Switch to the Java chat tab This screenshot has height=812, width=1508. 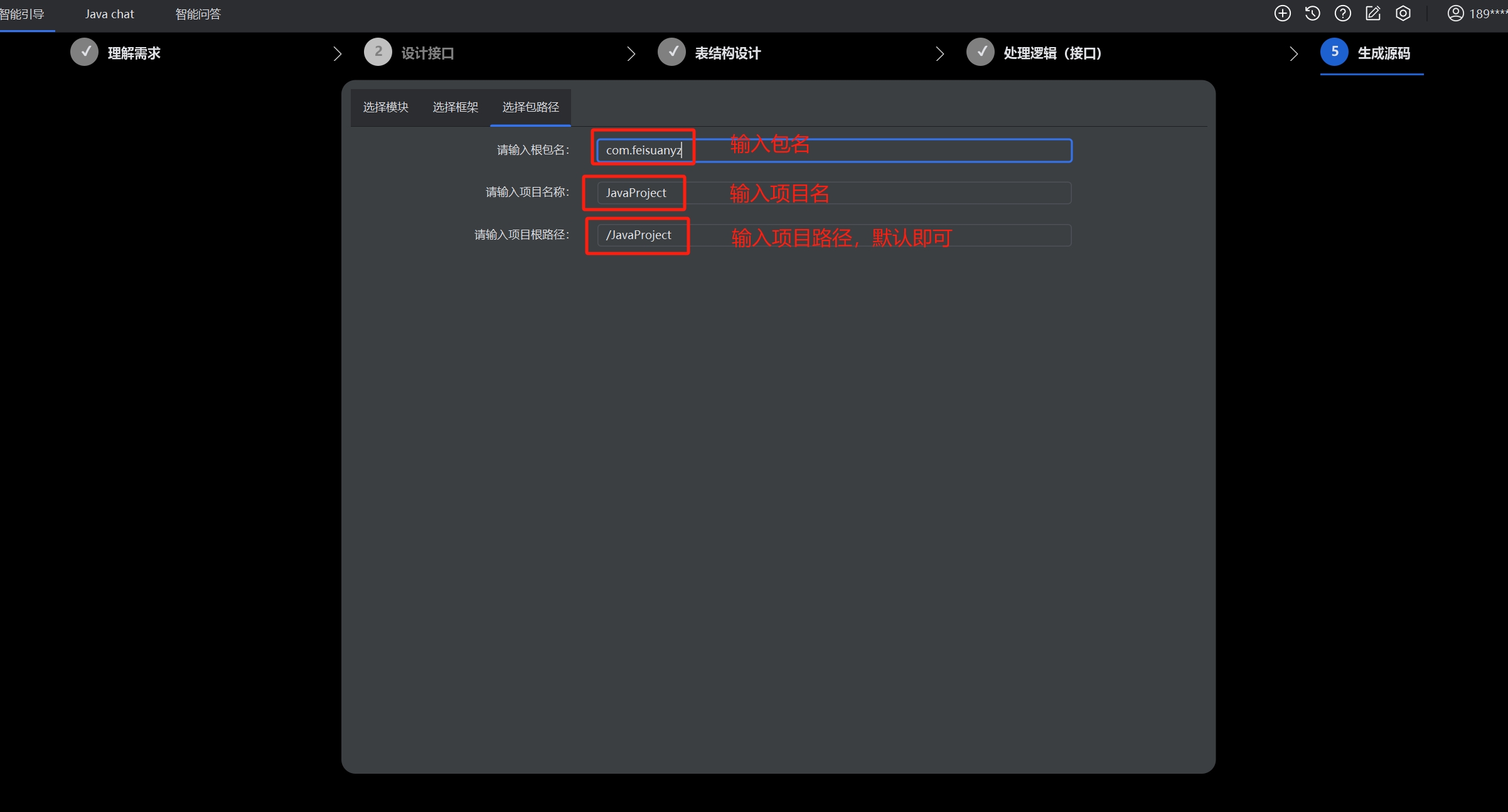click(x=109, y=14)
